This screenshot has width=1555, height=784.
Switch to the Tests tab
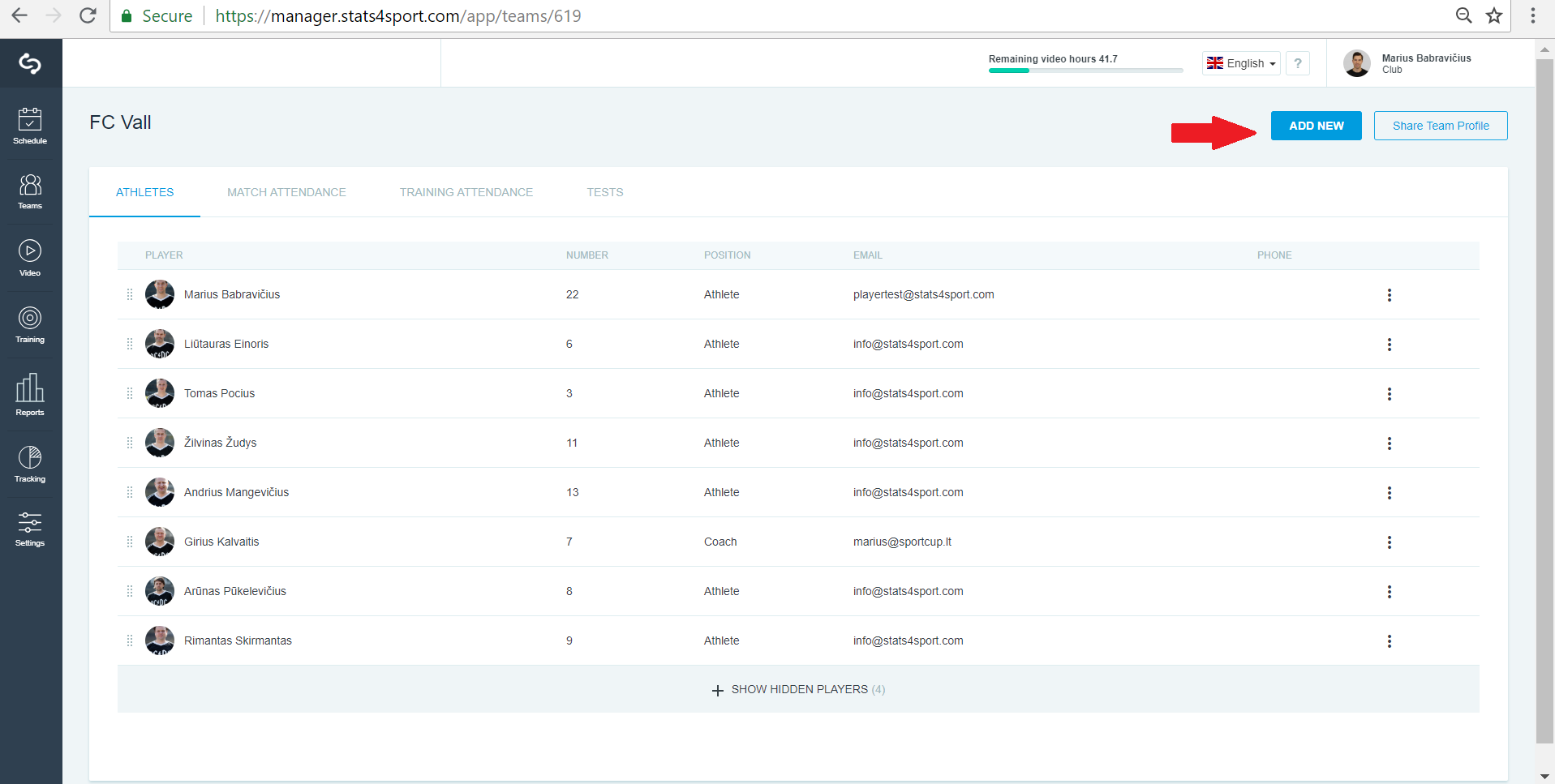(x=605, y=192)
